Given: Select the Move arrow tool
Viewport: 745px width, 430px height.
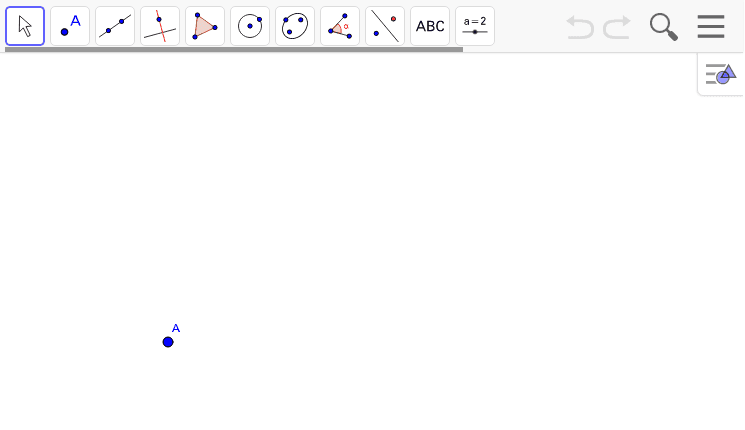Looking at the screenshot, I should click(x=25, y=26).
